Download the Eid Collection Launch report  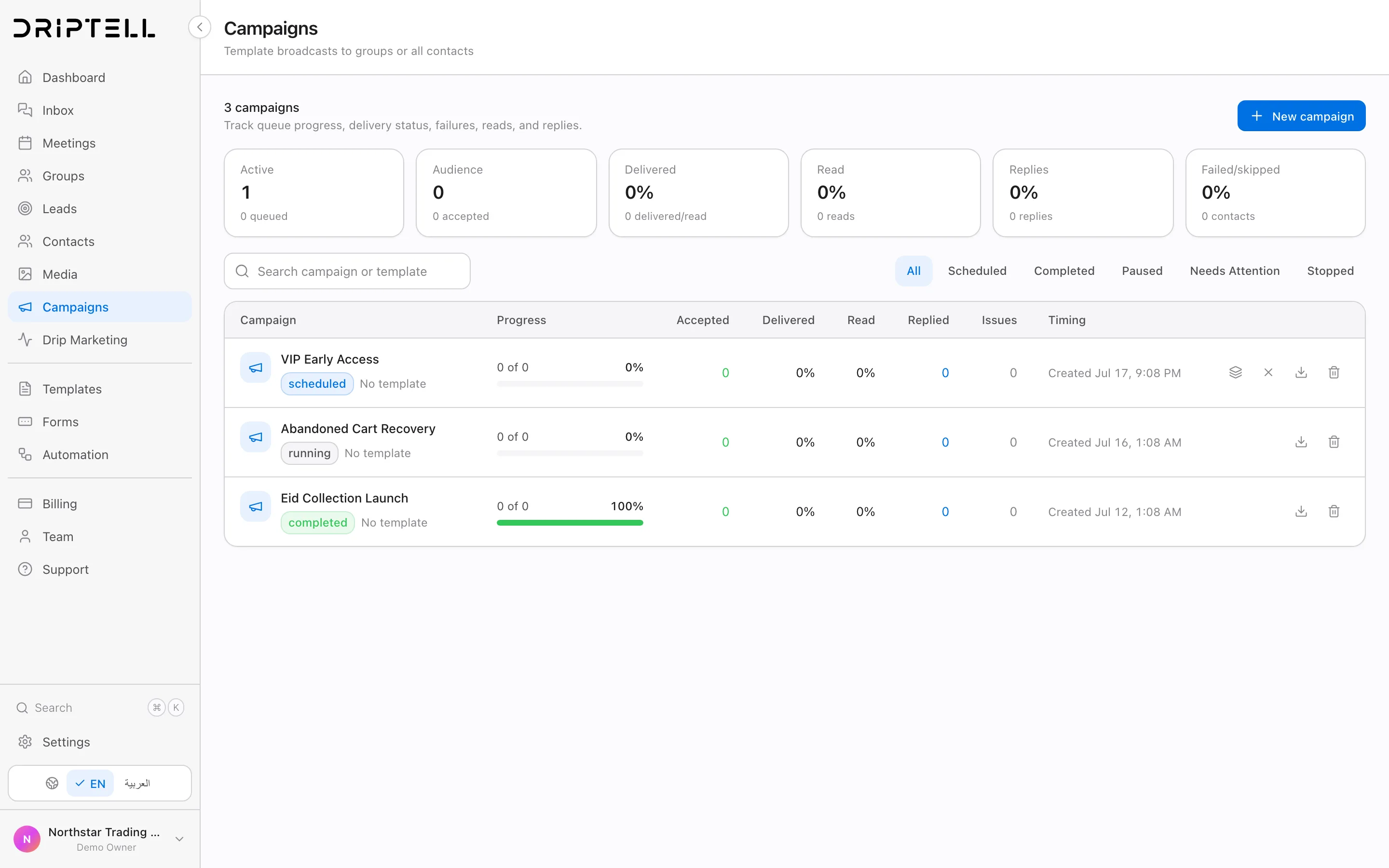[1301, 512]
